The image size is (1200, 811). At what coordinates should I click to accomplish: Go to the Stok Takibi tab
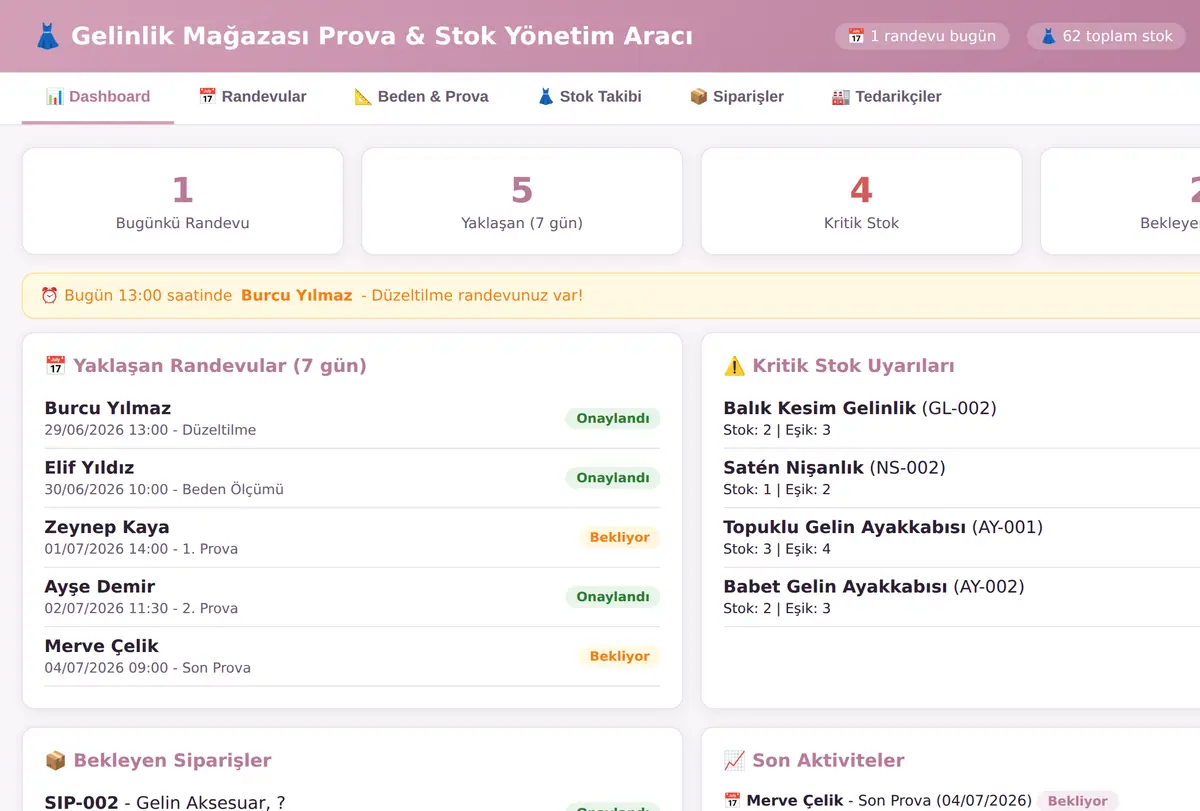[589, 97]
